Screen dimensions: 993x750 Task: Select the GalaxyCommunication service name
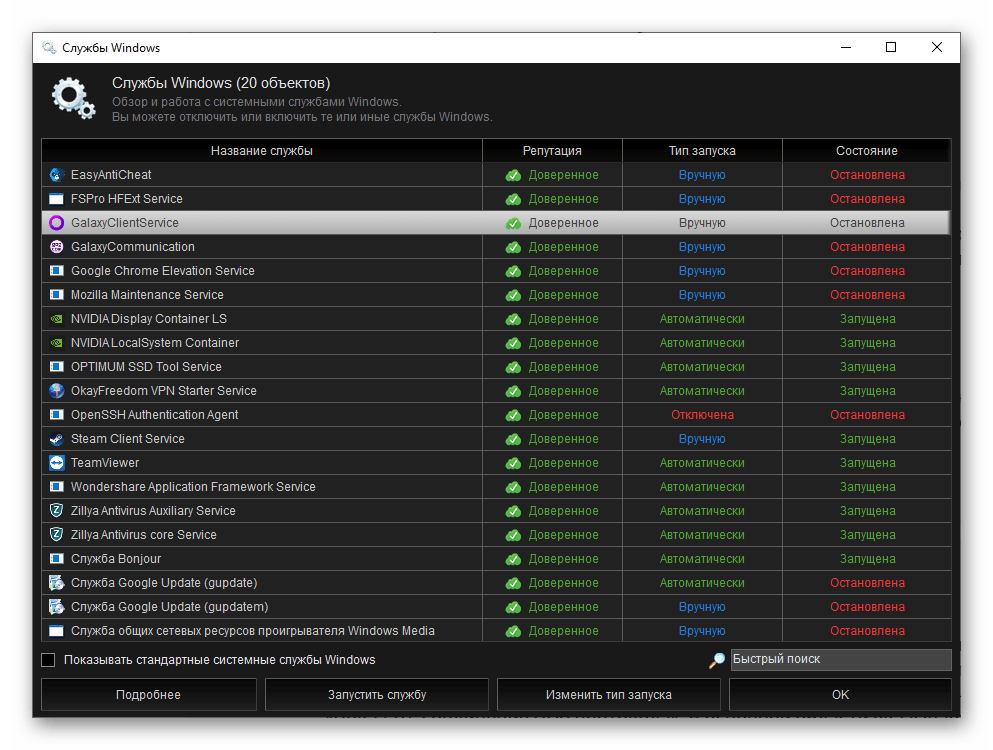point(133,247)
